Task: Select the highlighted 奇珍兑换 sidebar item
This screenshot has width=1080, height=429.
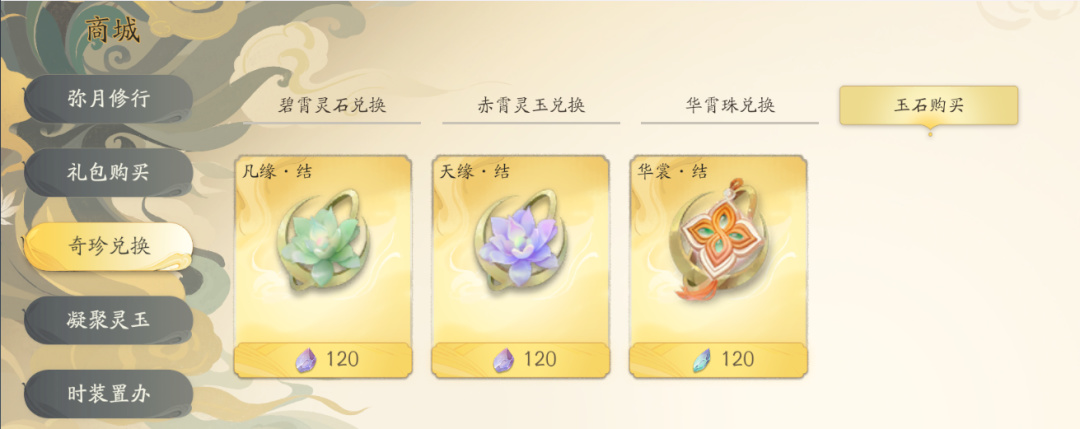Action: coord(108,247)
